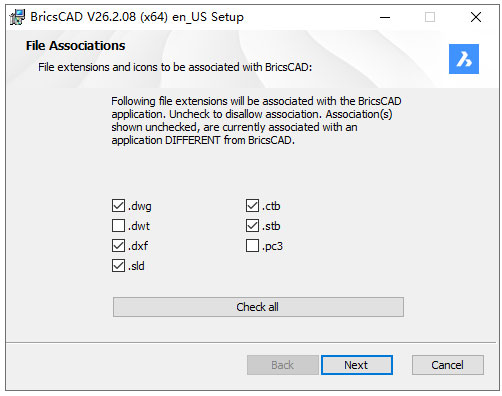Click the 'File extensions and icons' subtitle
The height and width of the screenshot is (396, 502).
click(175, 67)
